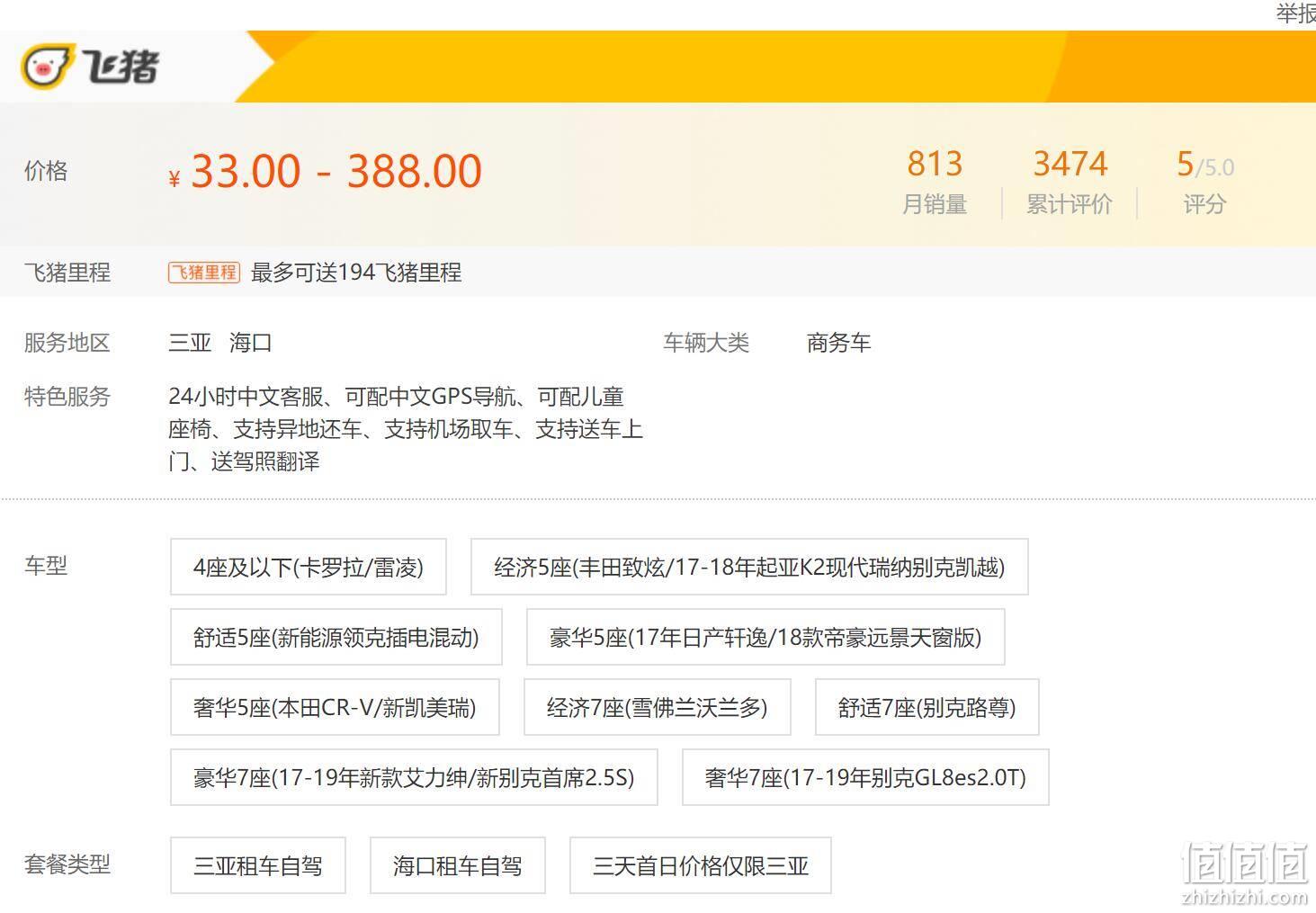
Task: Click the 三亚 service region
Action: (x=190, y=343)
